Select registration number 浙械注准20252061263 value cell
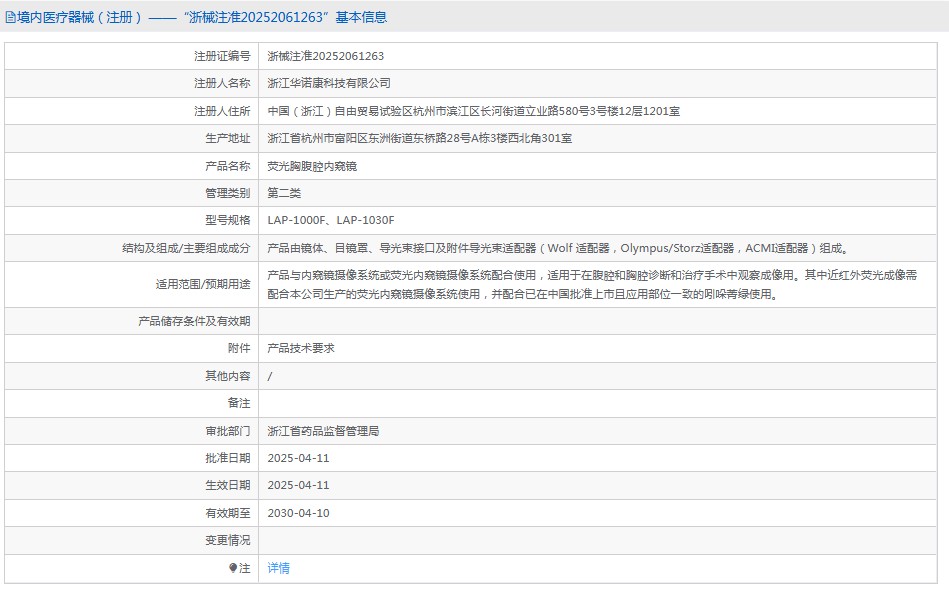949x589 pixels. tap(326, 56)
